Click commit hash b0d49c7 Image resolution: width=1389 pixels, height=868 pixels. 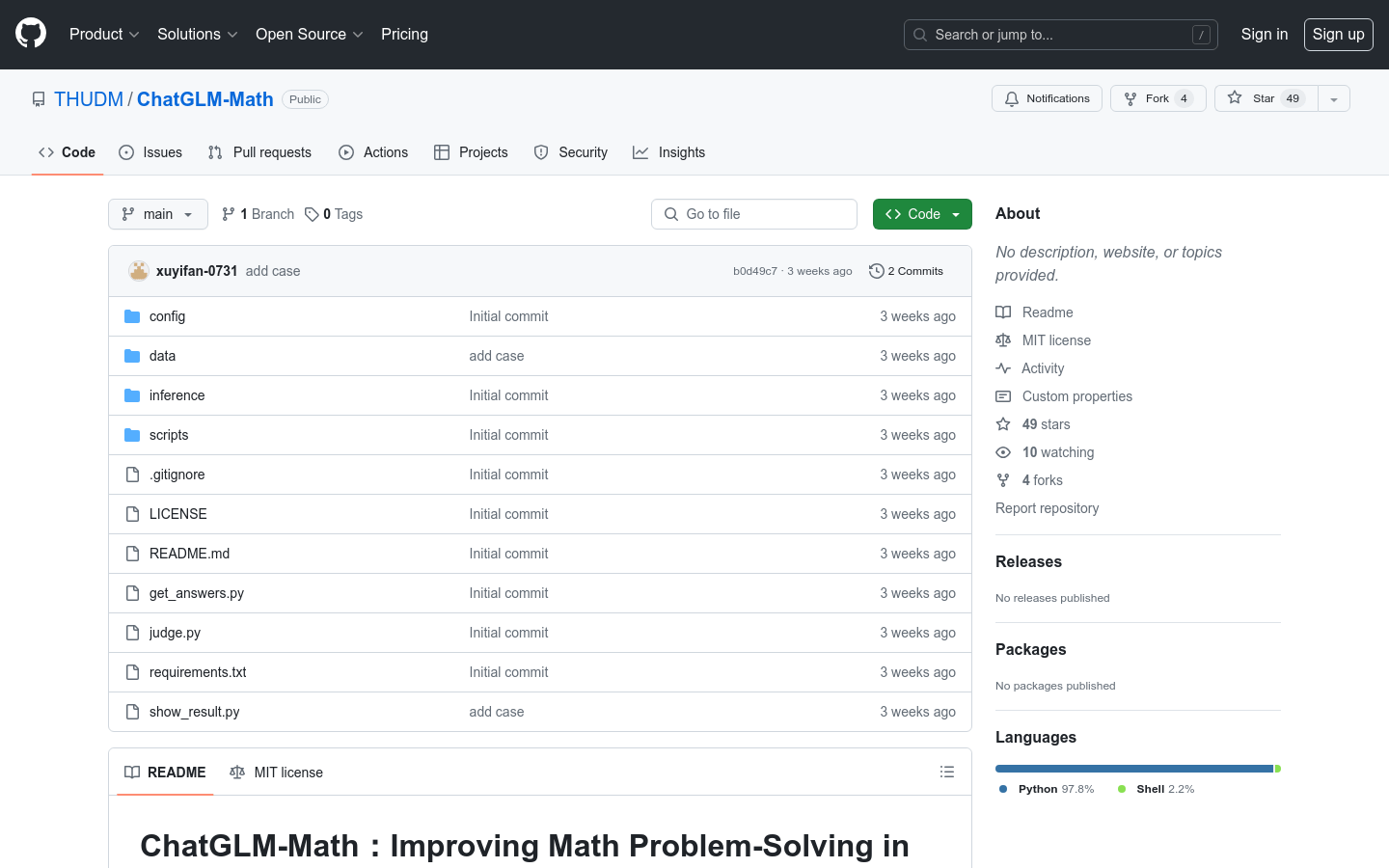click(755, 271)
